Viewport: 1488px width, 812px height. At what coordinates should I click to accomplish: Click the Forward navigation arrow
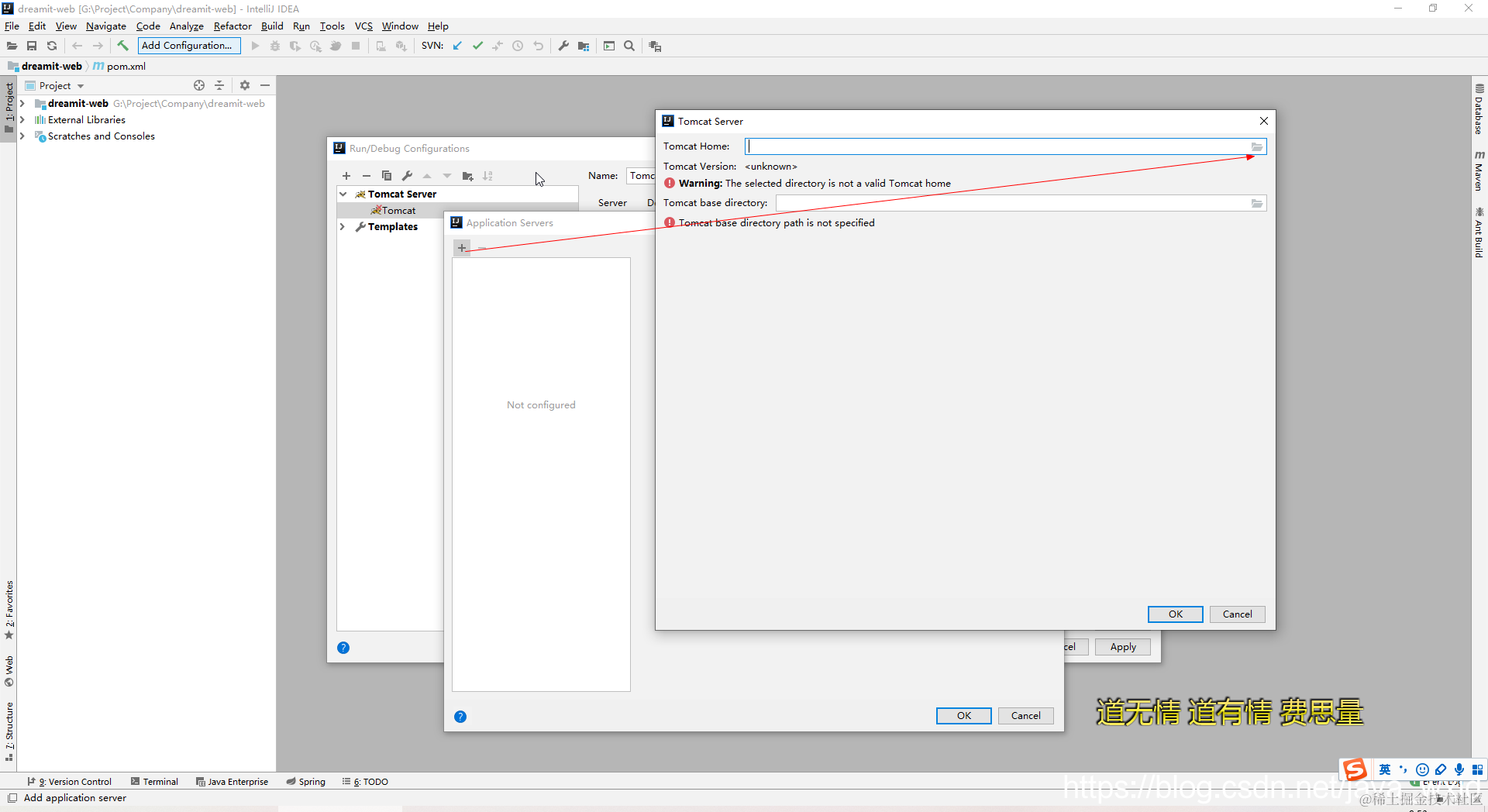coord(98,46)
